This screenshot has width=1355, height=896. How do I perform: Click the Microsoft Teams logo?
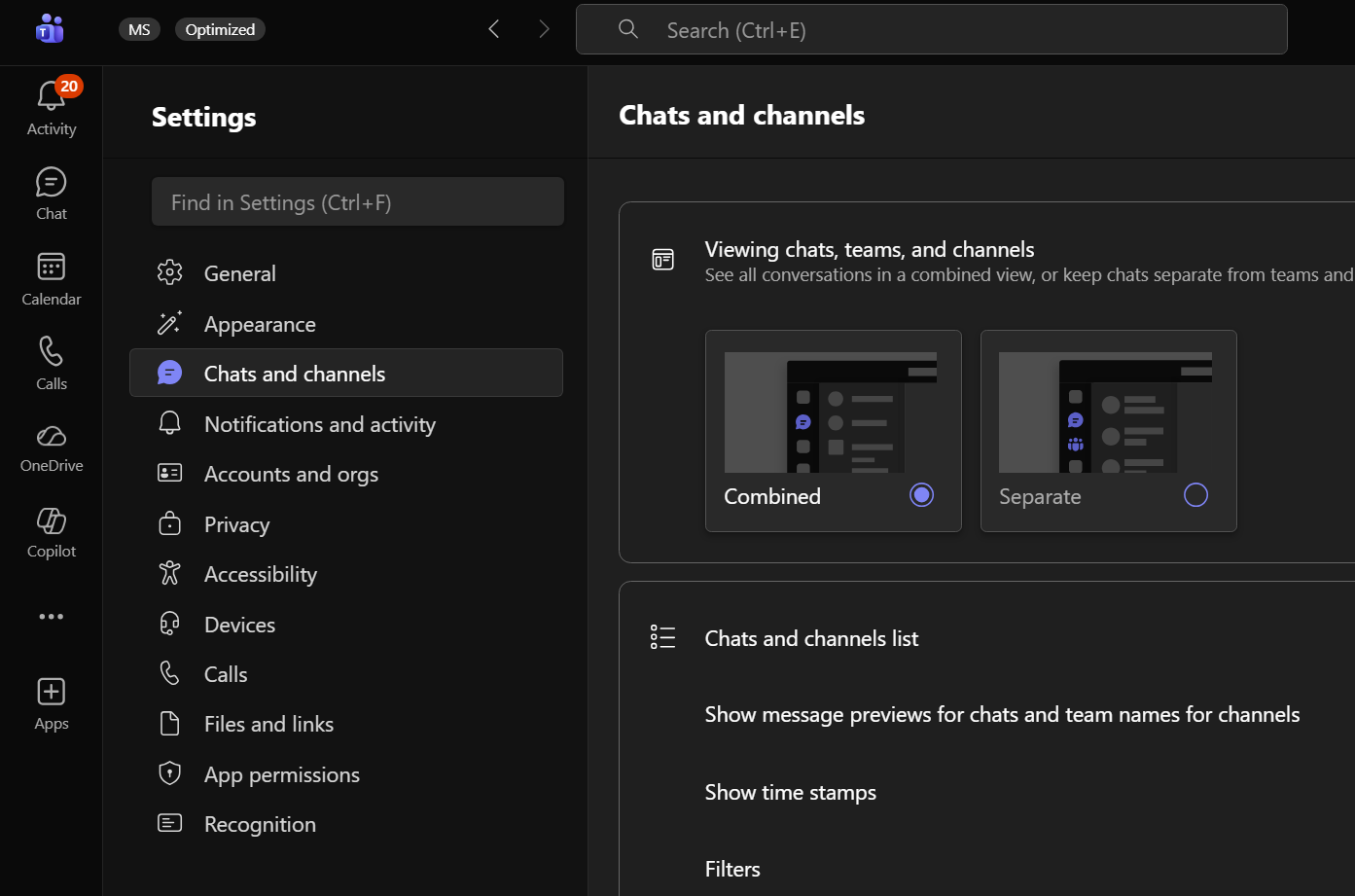[x=49, y=29]
